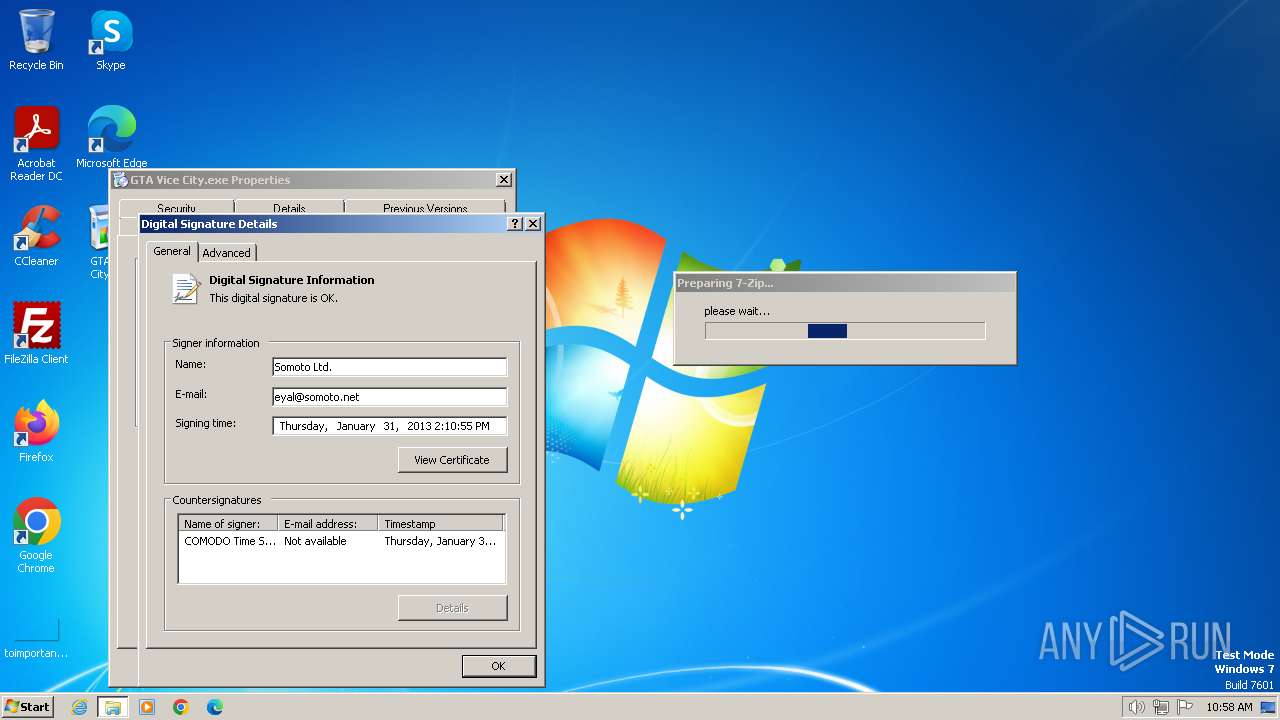1280x720 pixels.
Task: Select the GTA Vice City desktop icon
Action: coord(99,242)
